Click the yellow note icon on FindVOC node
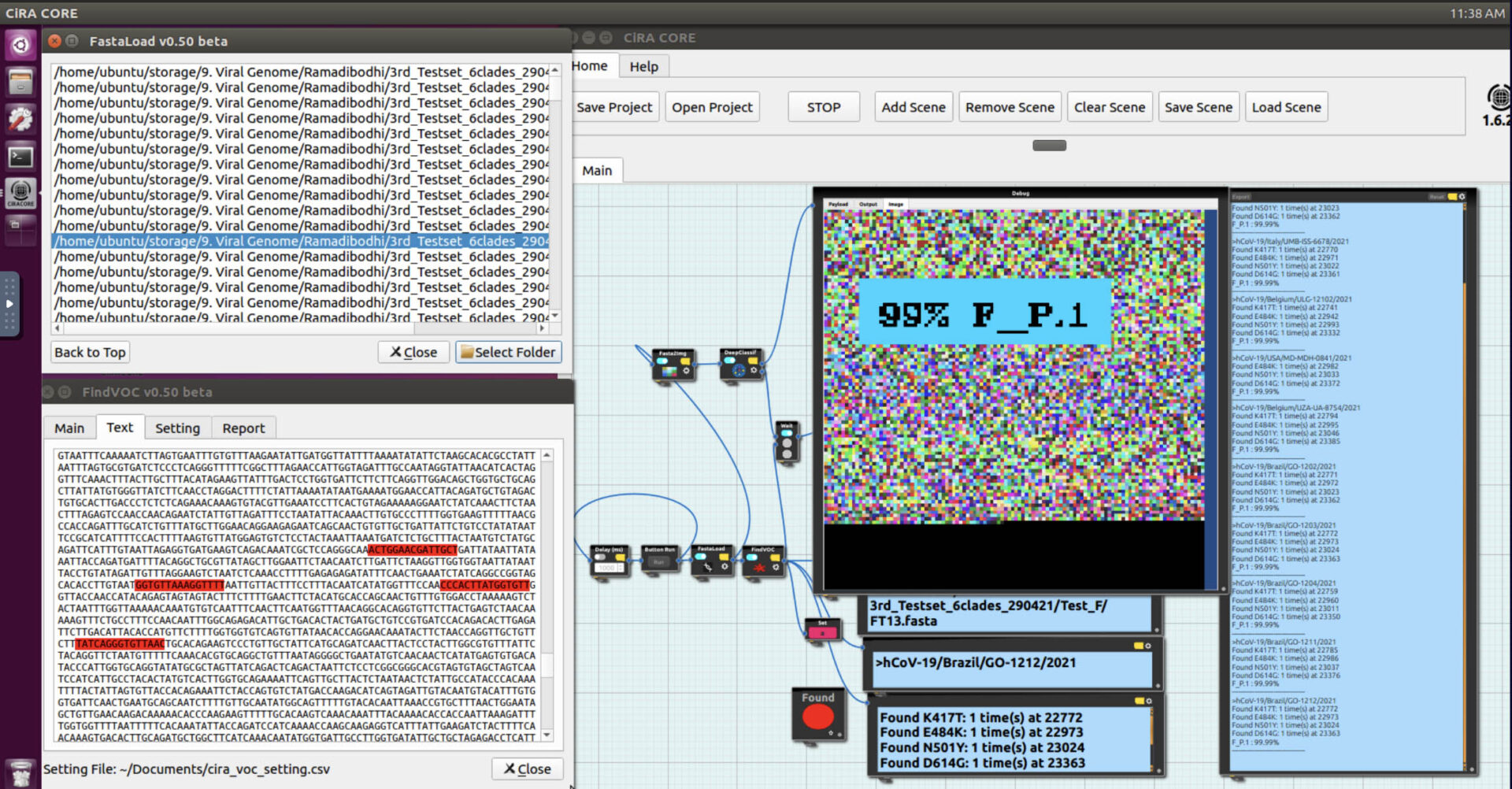 [x=776, y=557]
